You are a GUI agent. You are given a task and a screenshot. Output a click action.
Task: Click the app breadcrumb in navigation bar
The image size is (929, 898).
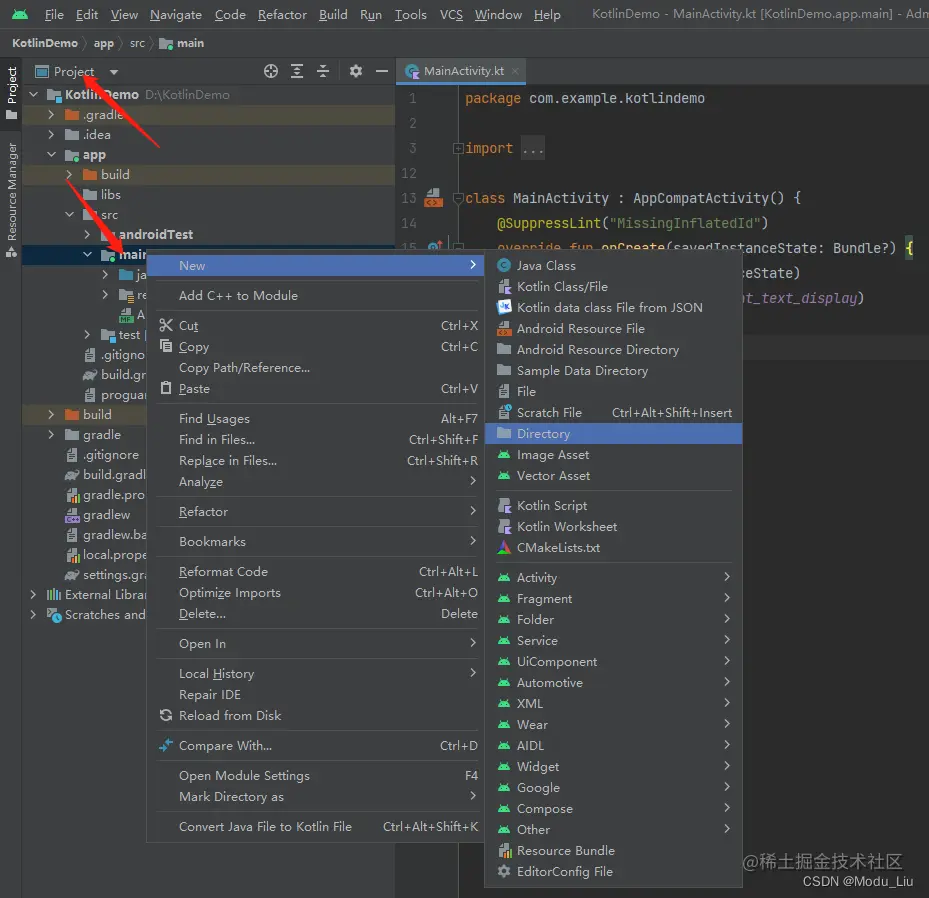click(104, 43)
